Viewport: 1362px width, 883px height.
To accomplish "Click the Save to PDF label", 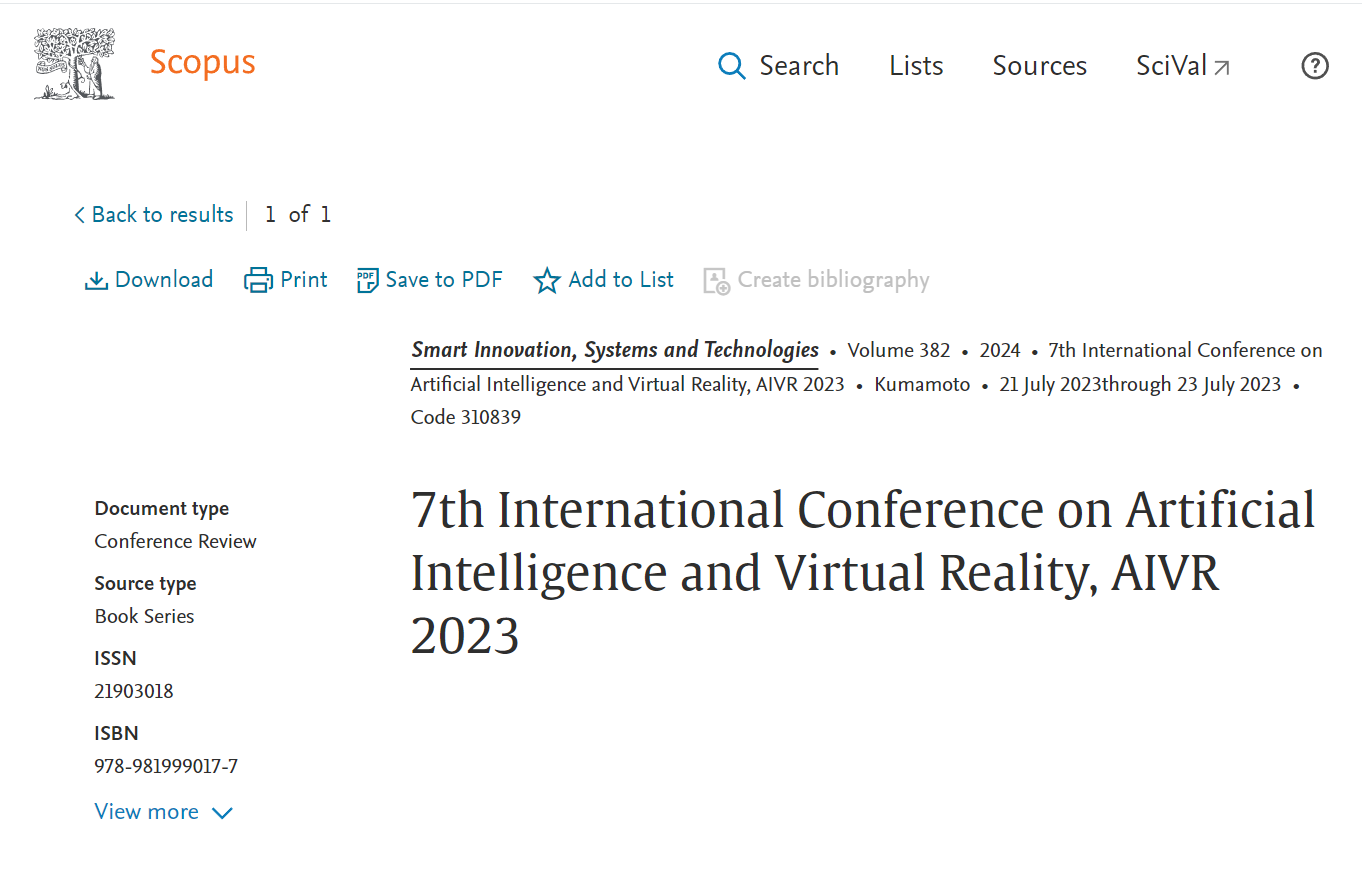I will [444, 280].
